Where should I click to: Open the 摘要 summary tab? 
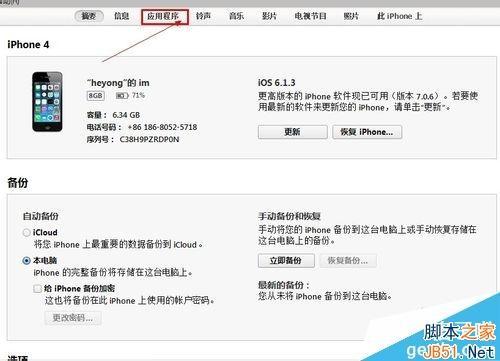[89, 16]
